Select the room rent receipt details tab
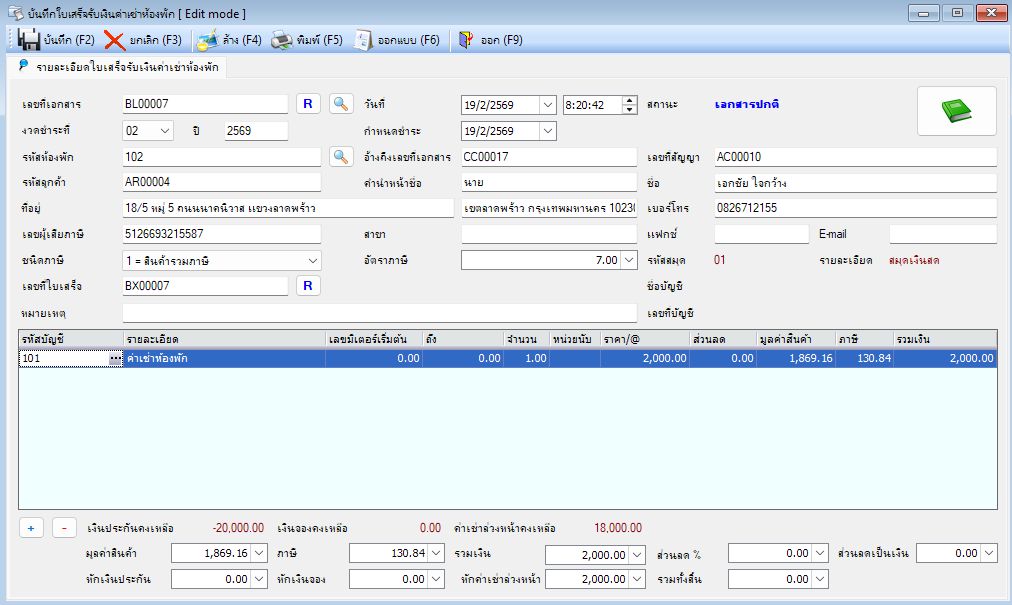 pyautogui.click(x=118, y=67)
